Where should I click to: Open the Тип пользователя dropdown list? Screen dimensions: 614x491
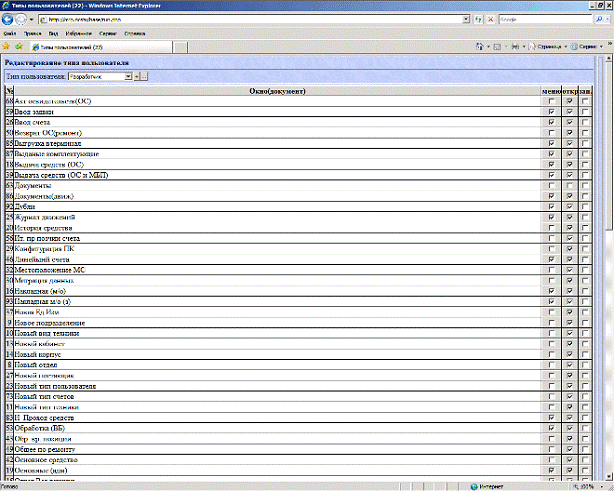coord(129,76)
